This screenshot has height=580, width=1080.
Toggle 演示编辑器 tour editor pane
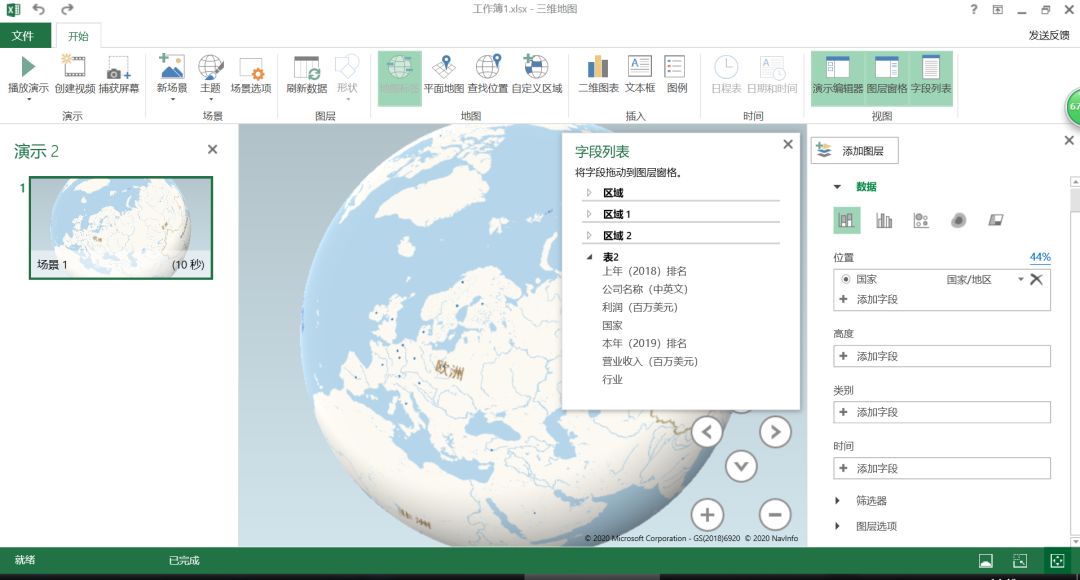pos(837,78)
